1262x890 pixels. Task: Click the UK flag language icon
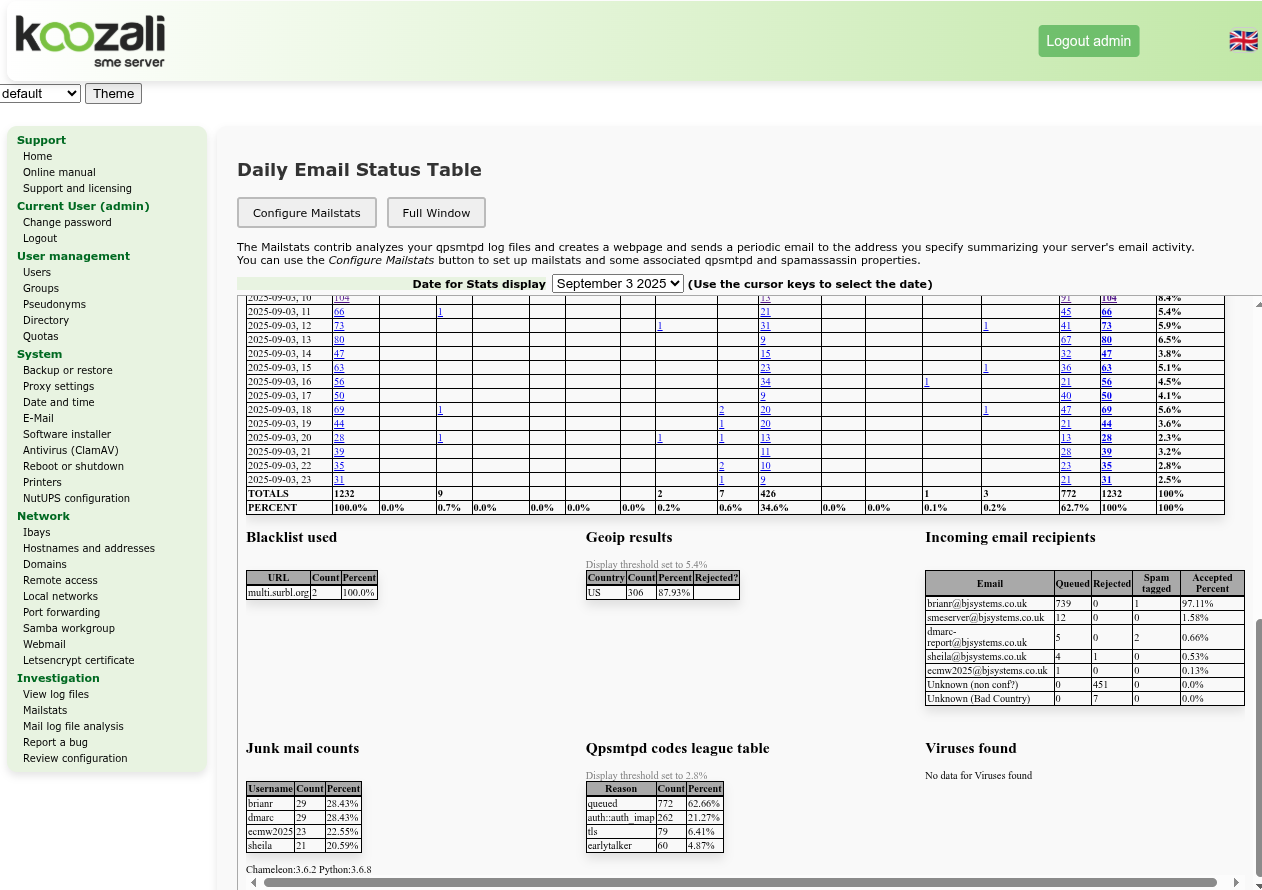point(1243,41)
